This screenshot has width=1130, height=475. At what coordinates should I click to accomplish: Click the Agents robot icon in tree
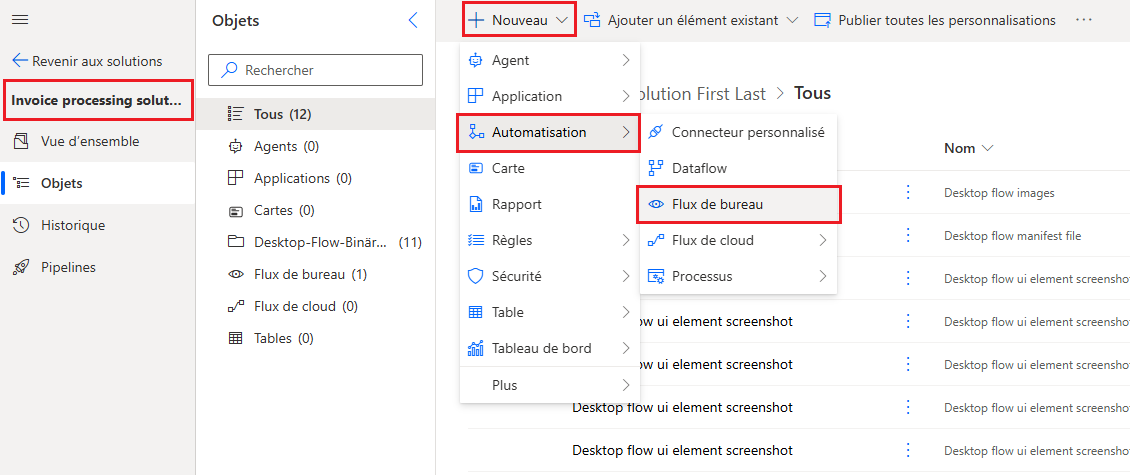pos(236,146)
